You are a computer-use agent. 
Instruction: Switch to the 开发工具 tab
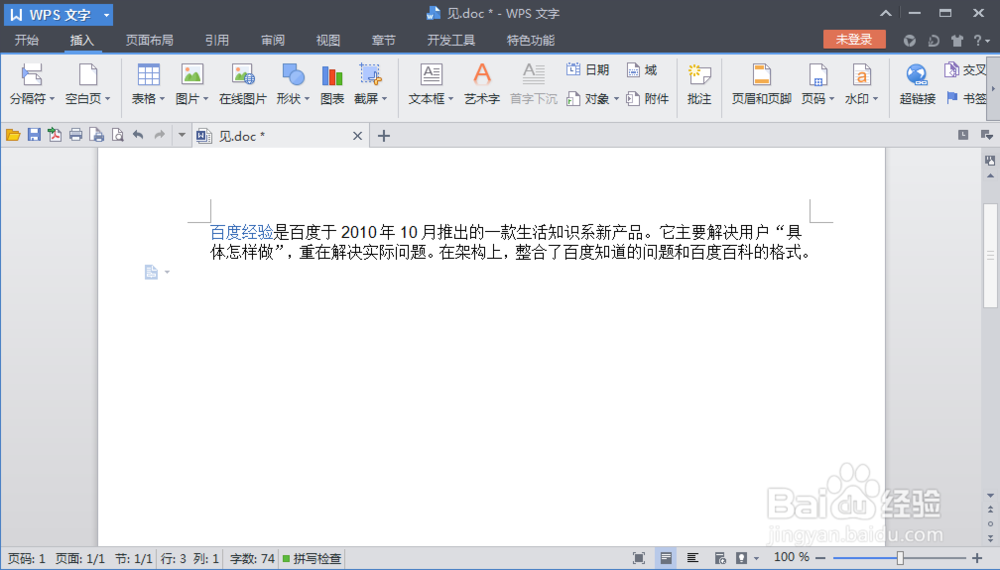tap(451, 40)
